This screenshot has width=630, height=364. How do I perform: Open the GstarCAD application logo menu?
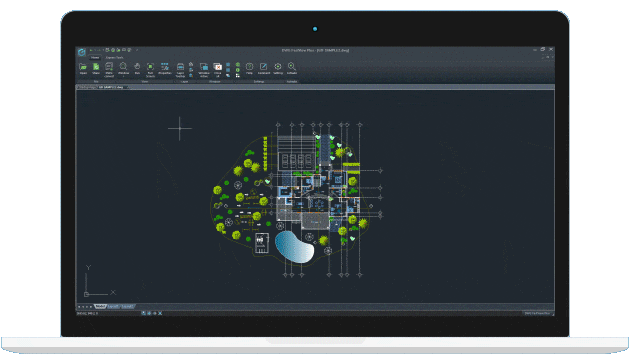(x=82, y=52)
